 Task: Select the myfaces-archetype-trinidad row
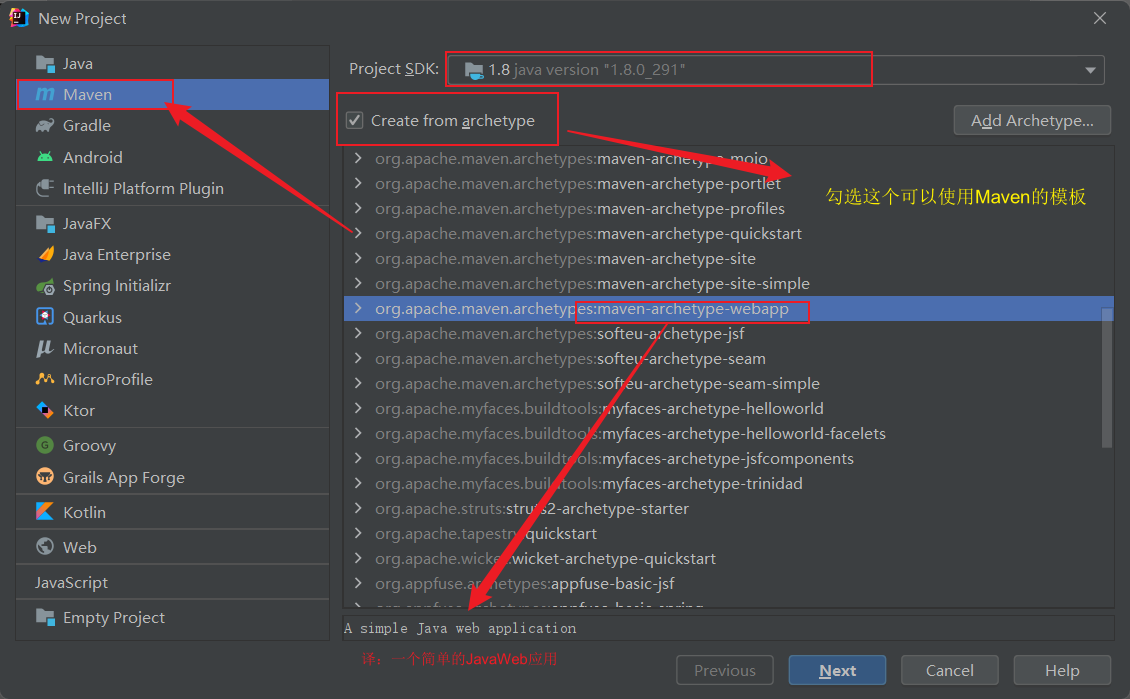729,484
